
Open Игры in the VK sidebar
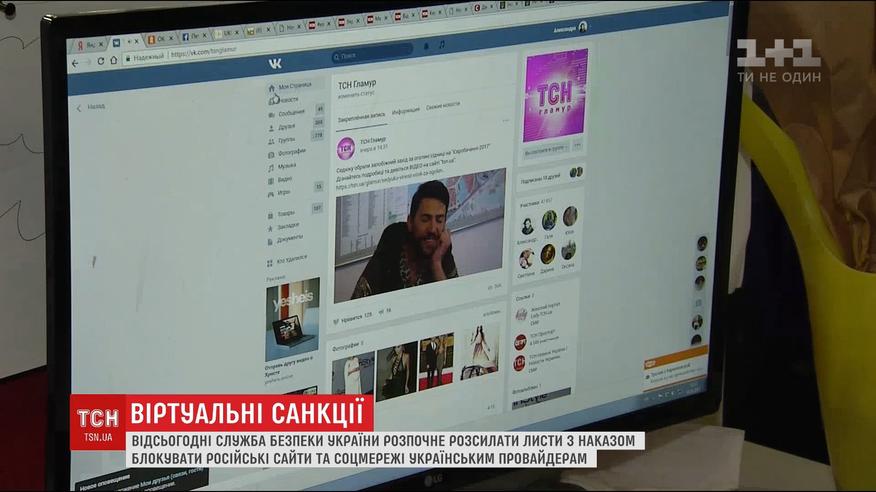[284, 193]
